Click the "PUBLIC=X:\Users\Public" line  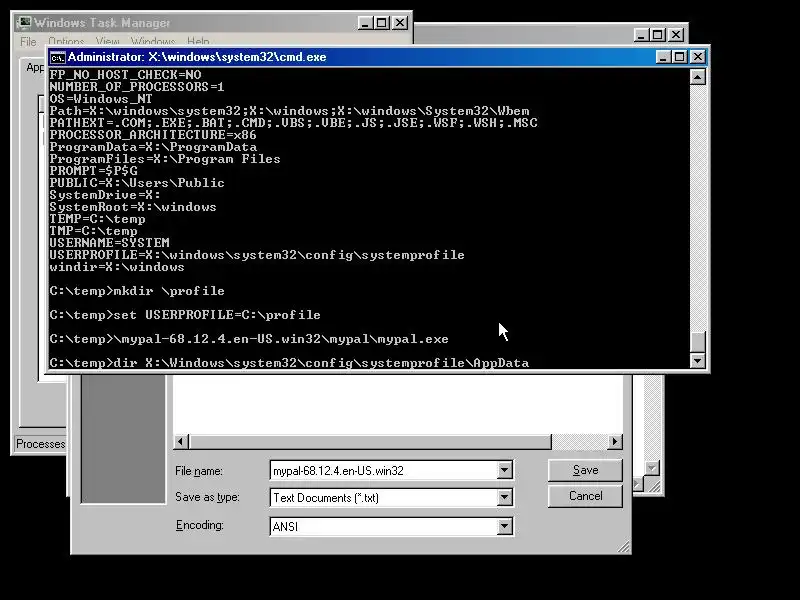(x=137, y=183)
